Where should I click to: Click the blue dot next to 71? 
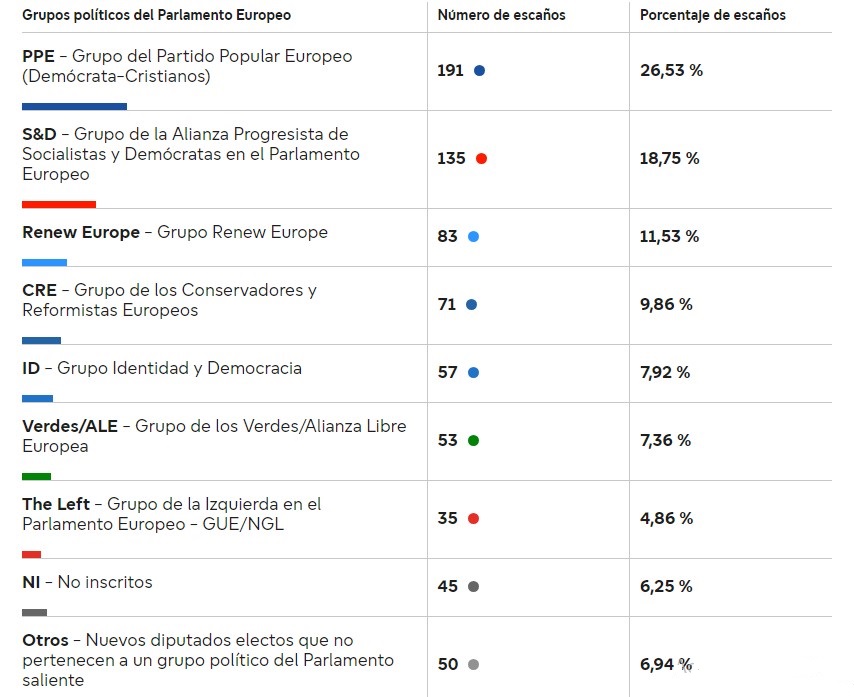tap(471, 305)
